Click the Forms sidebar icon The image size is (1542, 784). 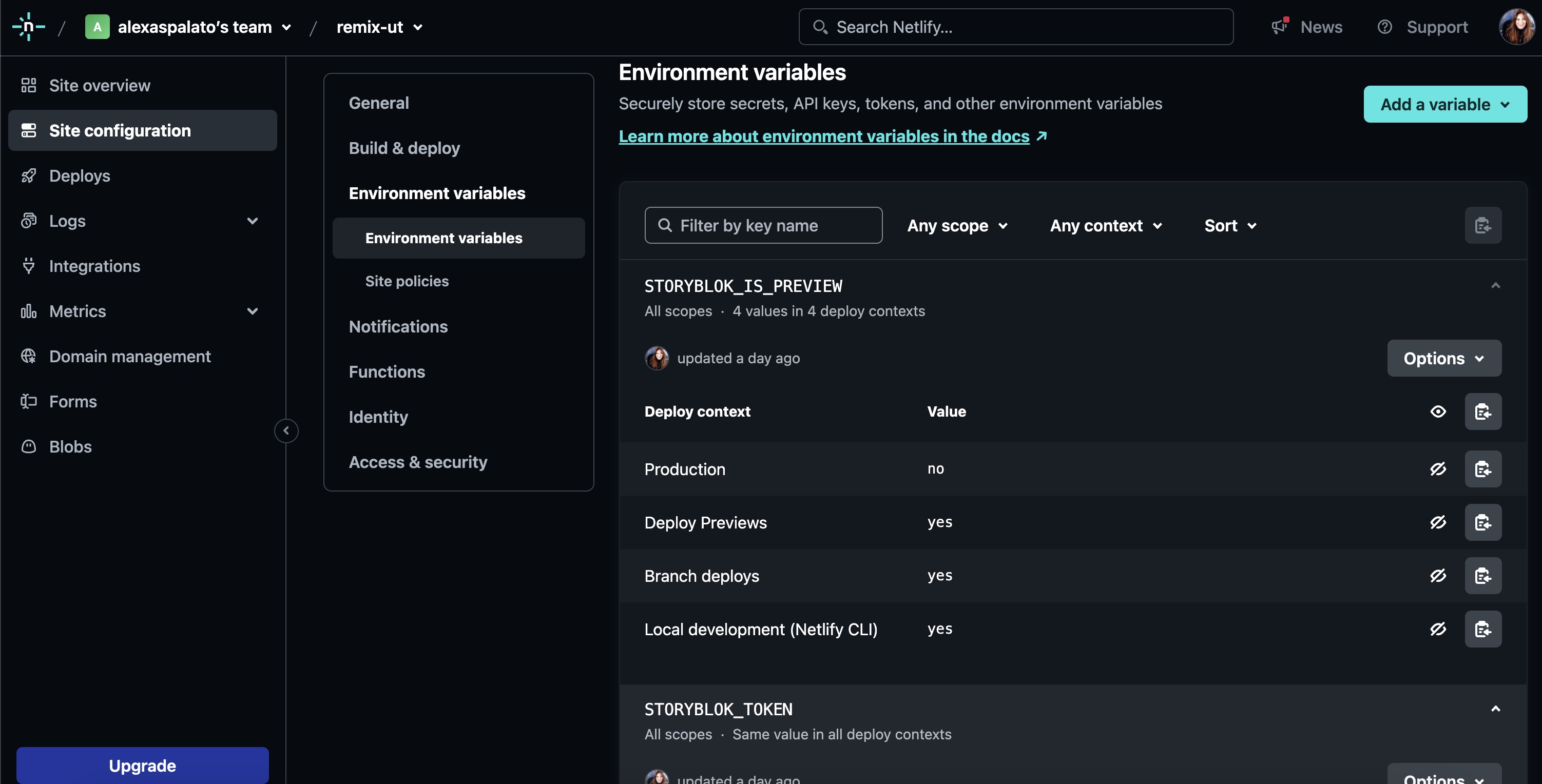(28, 402)
